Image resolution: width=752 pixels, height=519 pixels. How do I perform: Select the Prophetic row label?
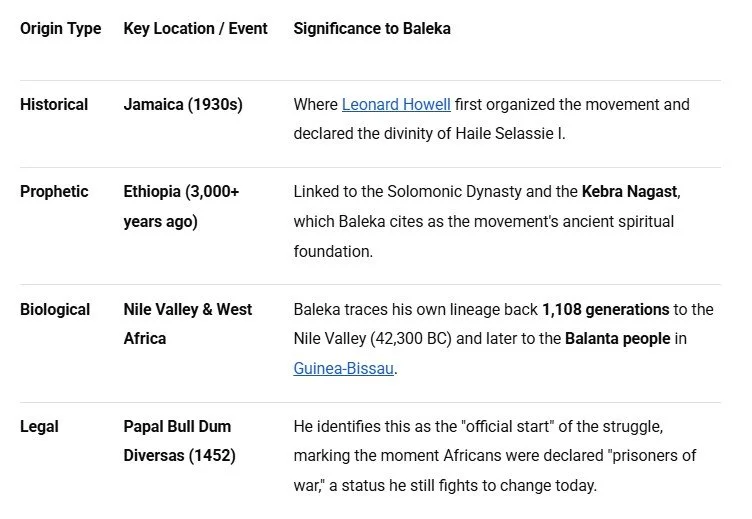tap(54, 192)
